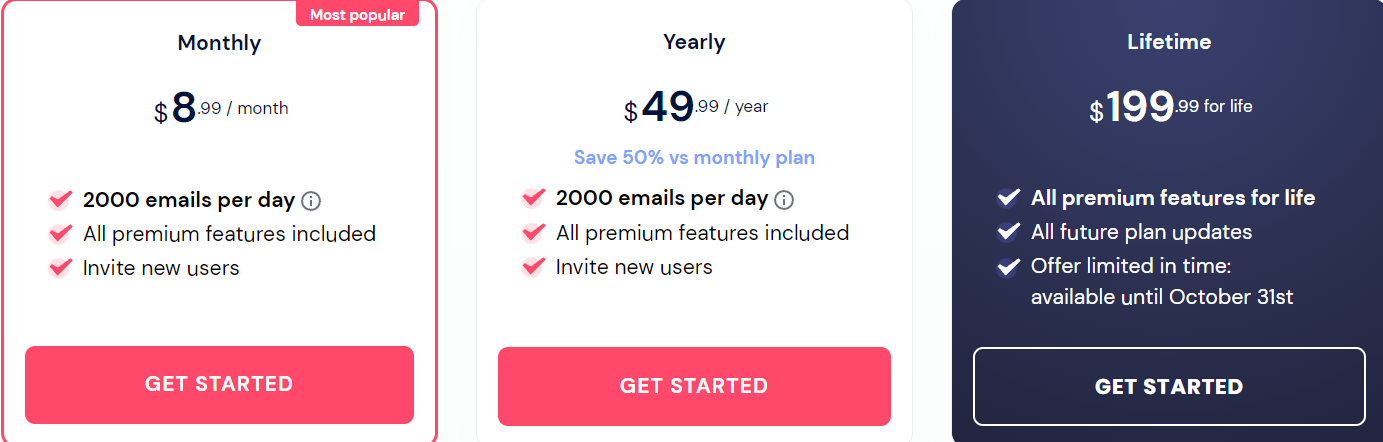Click Yearly plan 2000 emails checkmark icon
The image size is (1383, 442).
tap(534, 199)
